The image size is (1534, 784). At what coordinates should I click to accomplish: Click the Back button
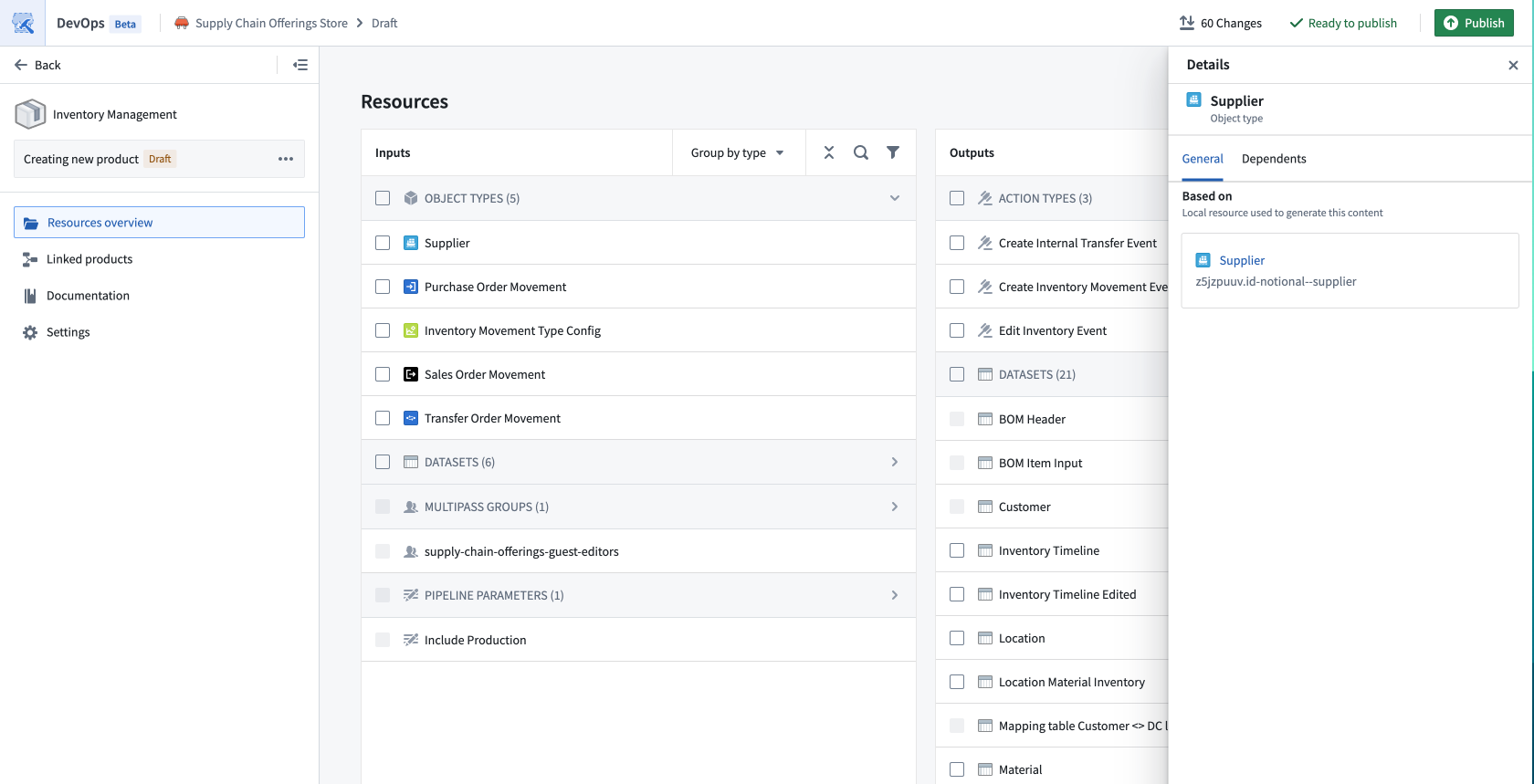pyautogui.click(x=38, y=65)
